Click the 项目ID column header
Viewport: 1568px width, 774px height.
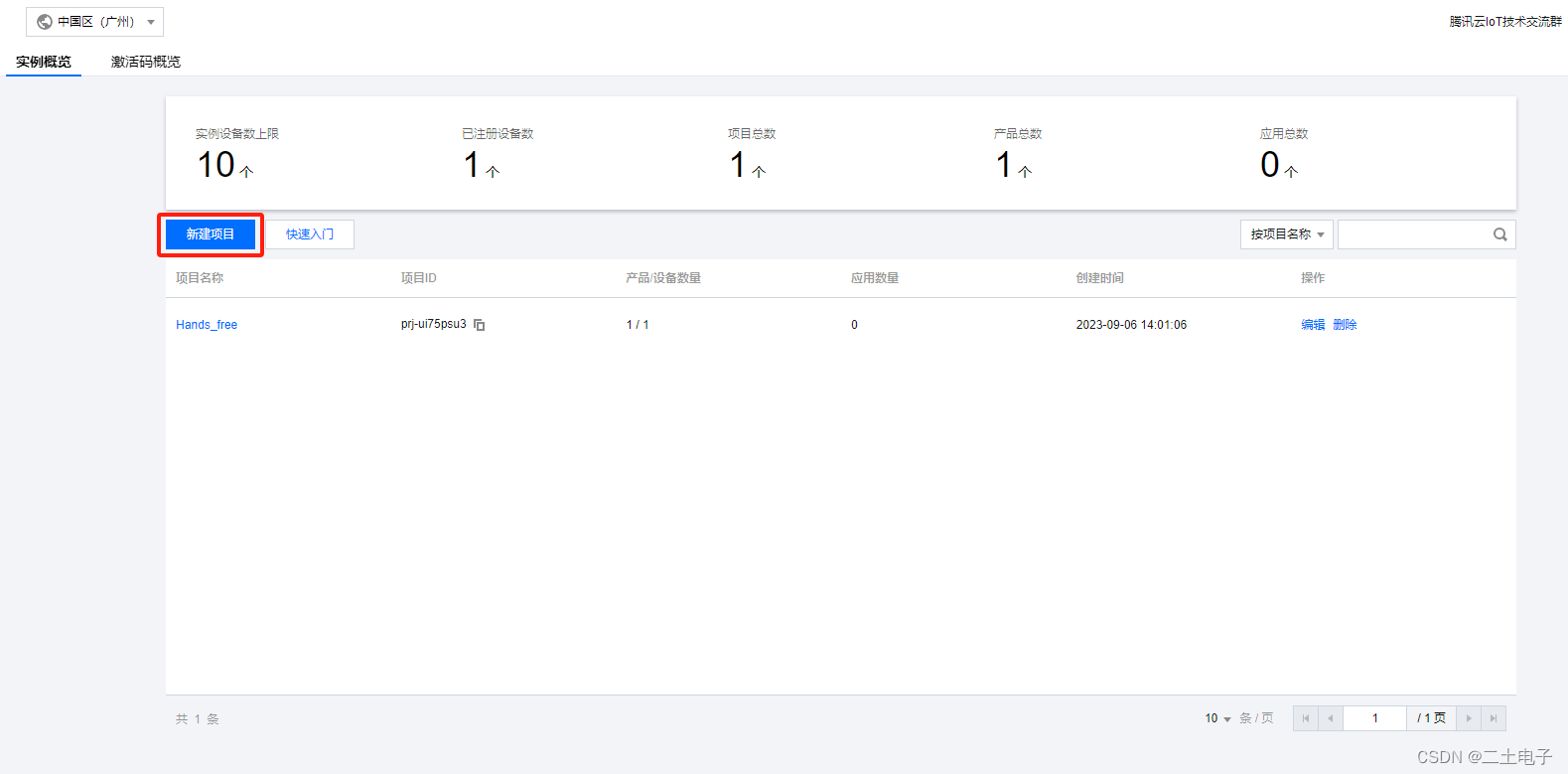click(x=418, y=278)
